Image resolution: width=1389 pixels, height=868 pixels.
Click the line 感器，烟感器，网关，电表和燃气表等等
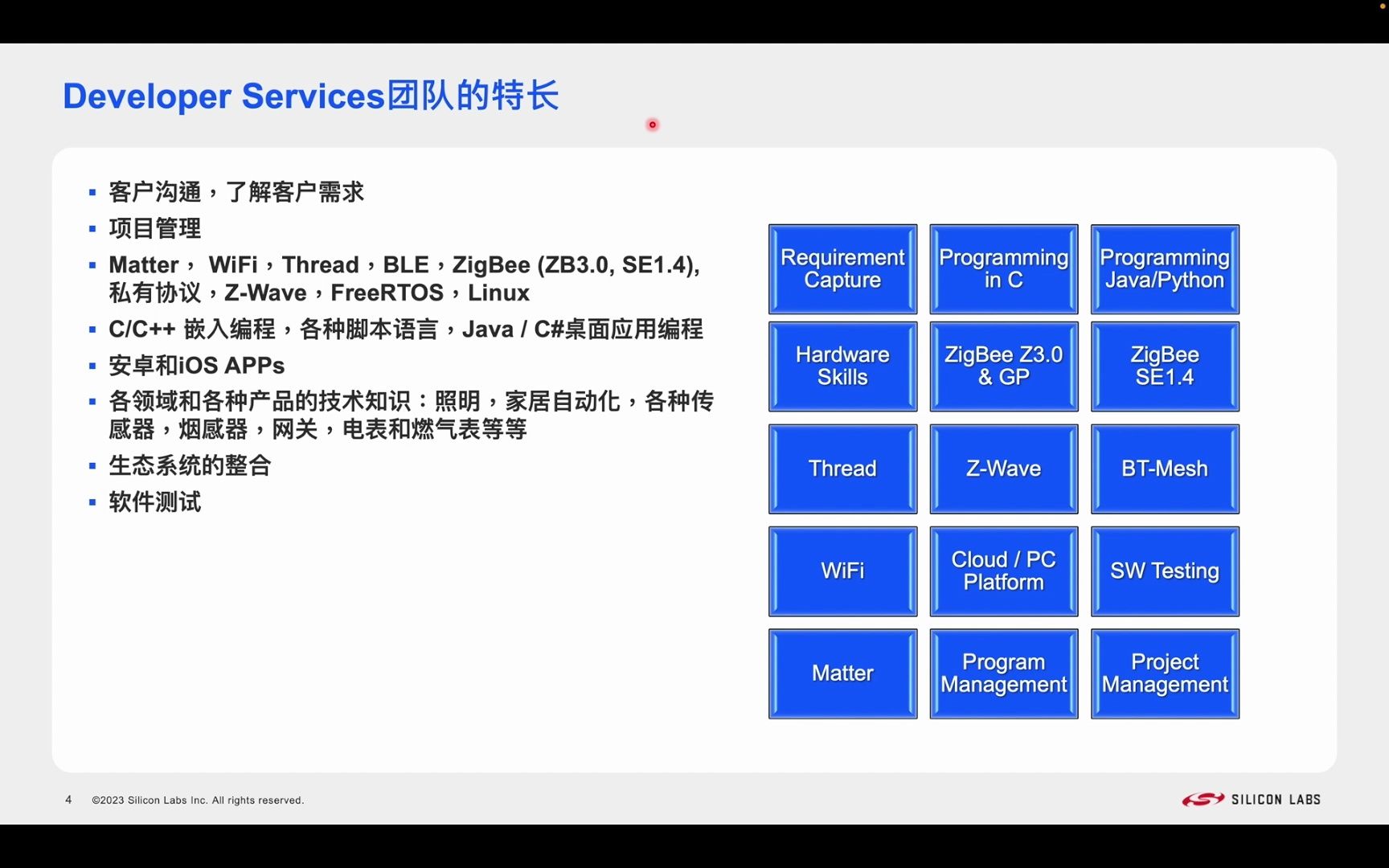click(318, 429)
